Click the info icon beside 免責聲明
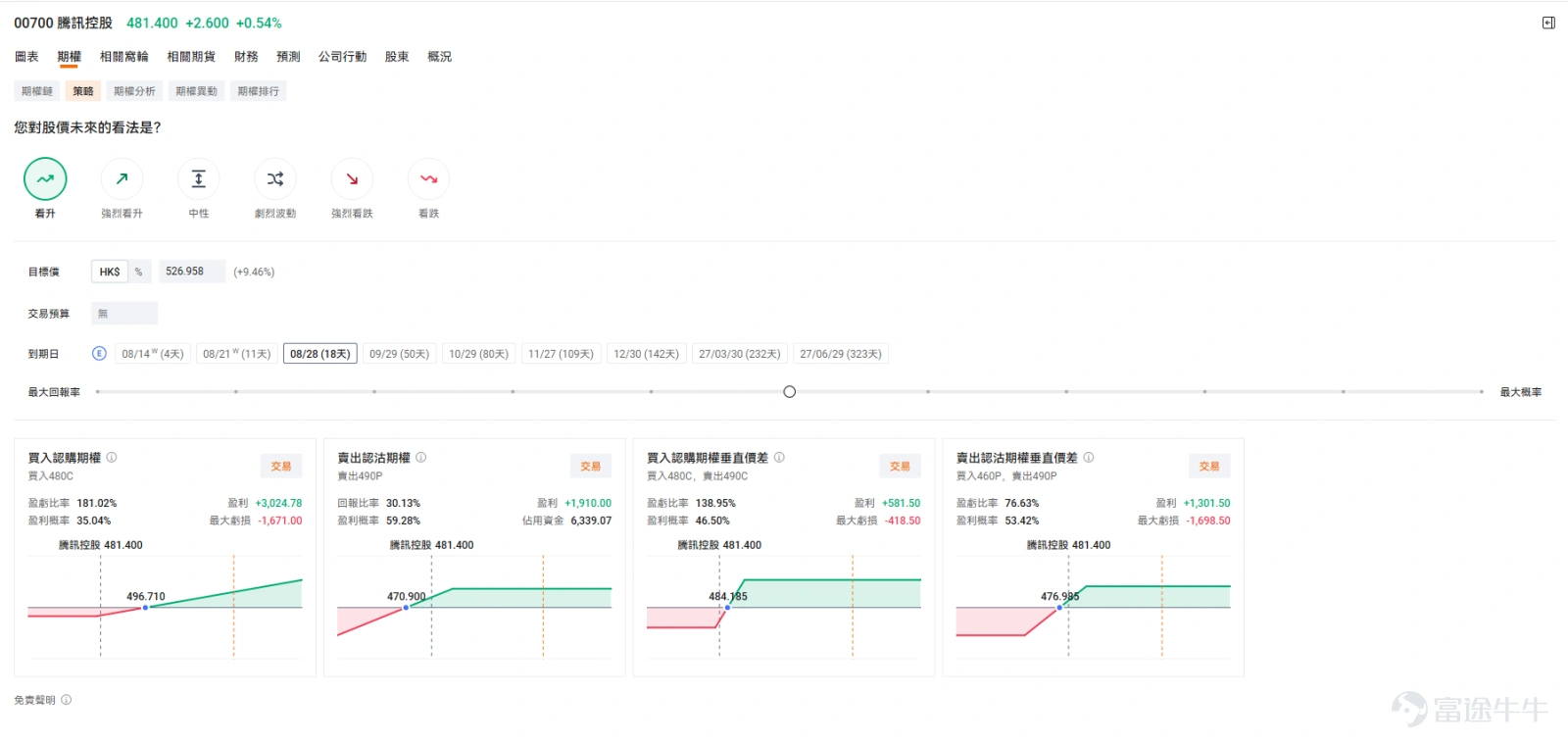The width and height of the screenshot is (1568, 745). [67, 700]
